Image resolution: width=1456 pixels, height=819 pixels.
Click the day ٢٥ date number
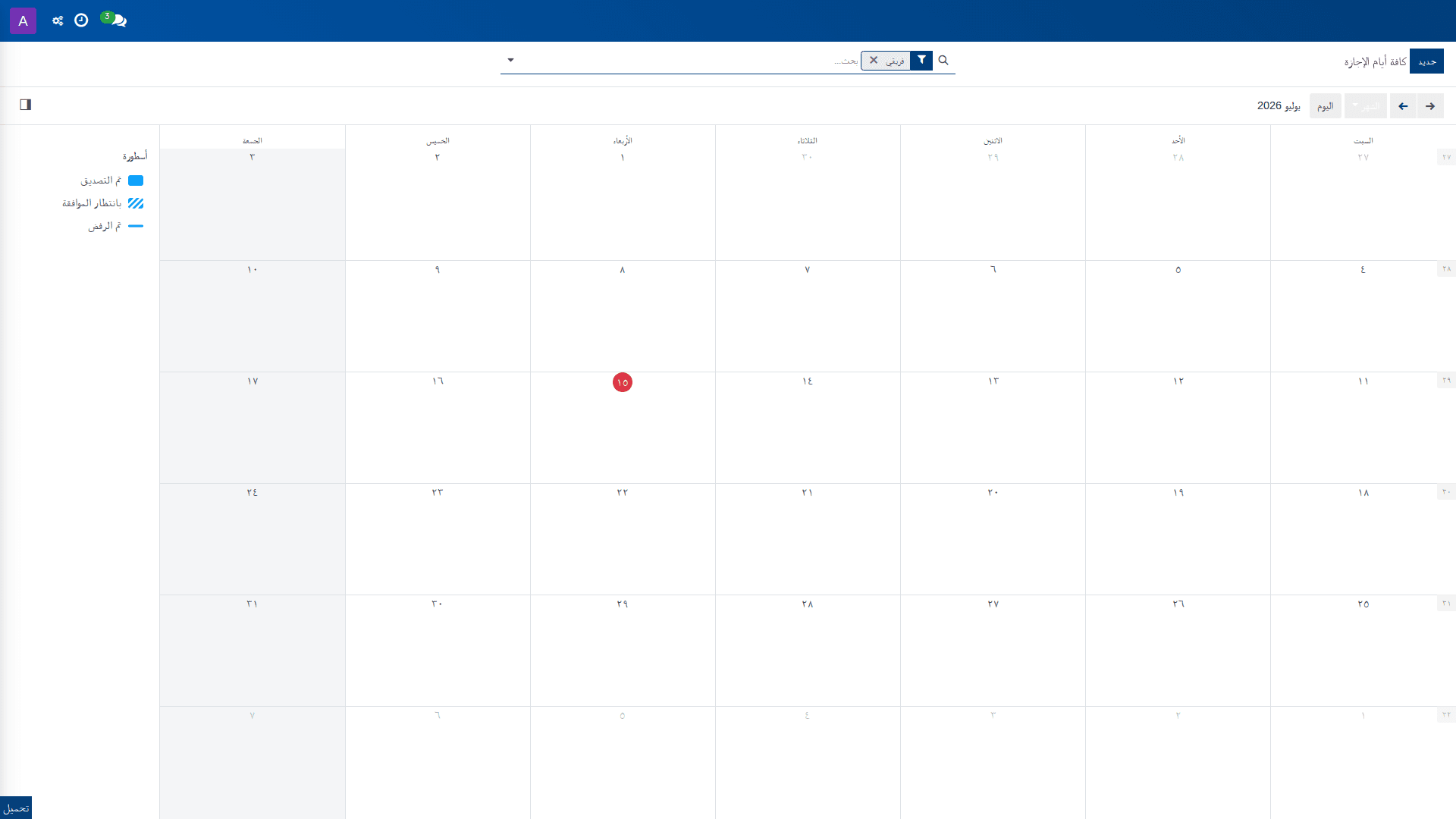tap(1363, 604)
